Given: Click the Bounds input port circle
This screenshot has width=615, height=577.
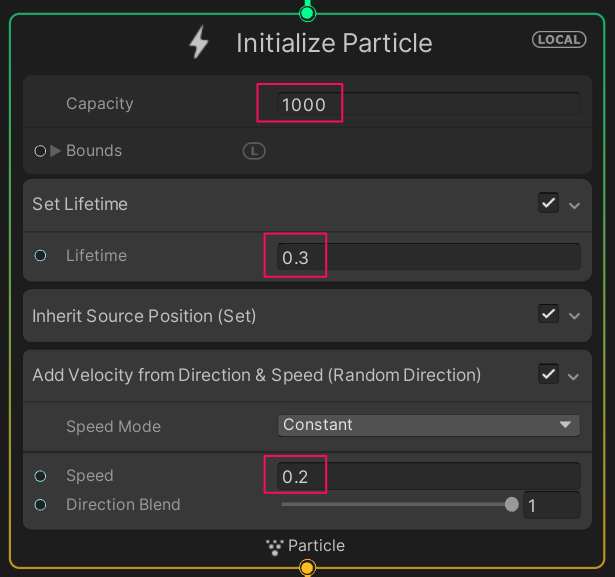Looking at the screenshot, I should tap(40, 151).
